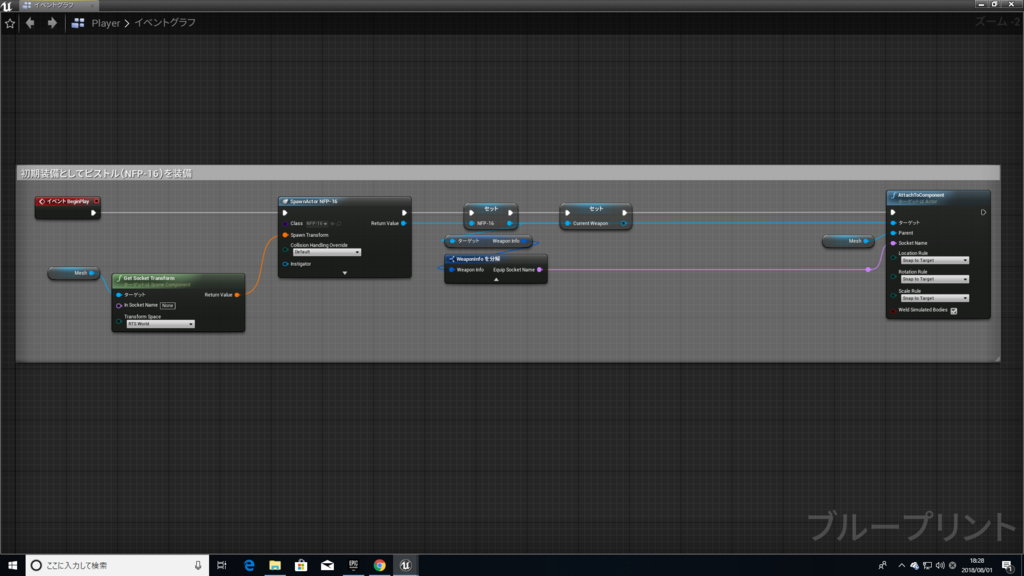Toggle the Weld Simulated Bodies checkbox

tap(953, 311)
